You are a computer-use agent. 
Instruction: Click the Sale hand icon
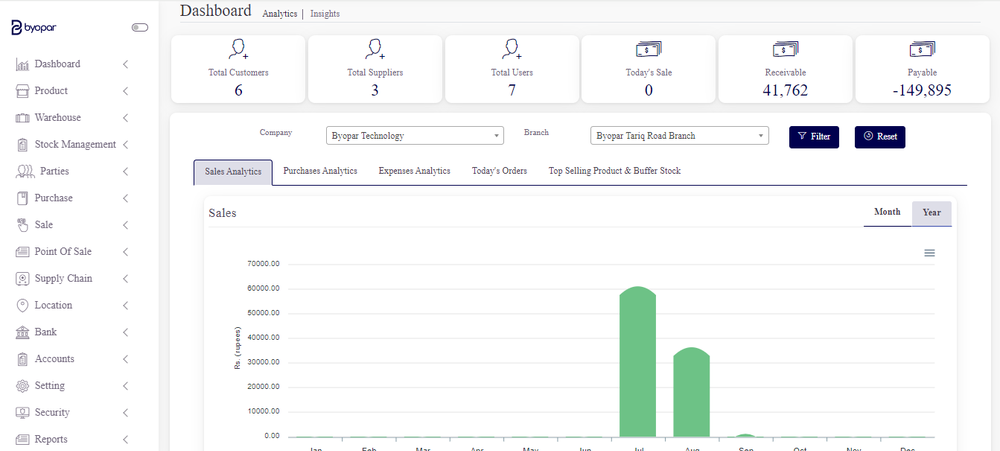pyautogui.click(x=23, y=225)
